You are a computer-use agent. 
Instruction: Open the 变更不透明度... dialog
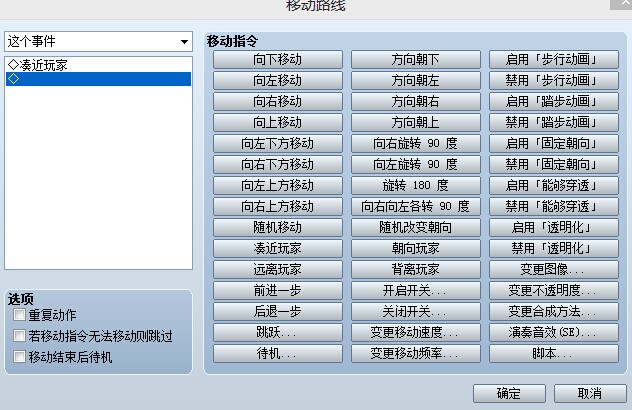(554, 290)
